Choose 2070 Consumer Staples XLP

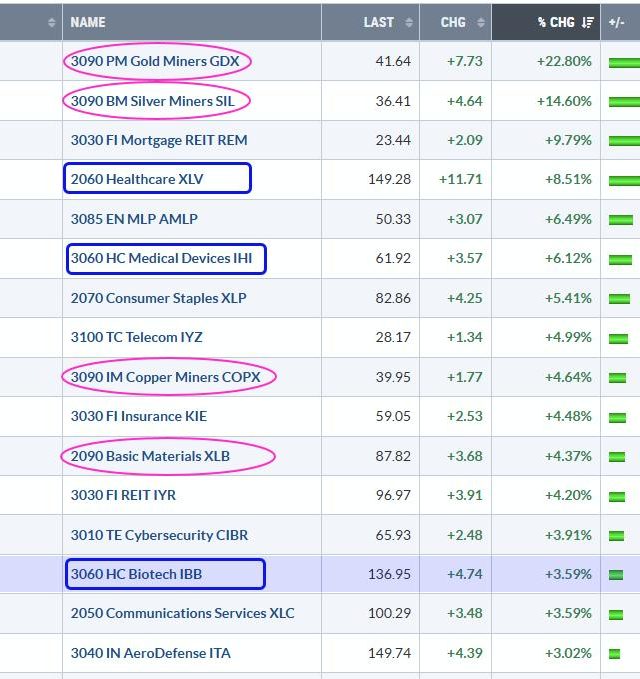click(x=158, y=298)
